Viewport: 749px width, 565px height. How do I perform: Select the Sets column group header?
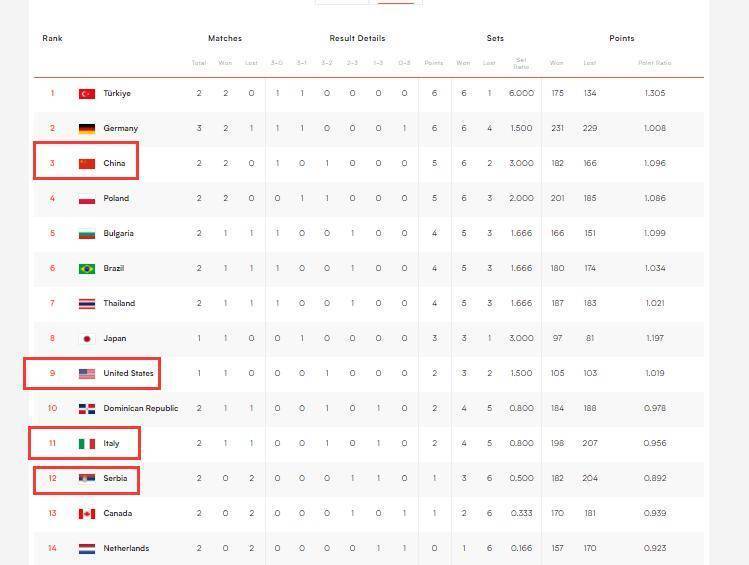(495, 38)
